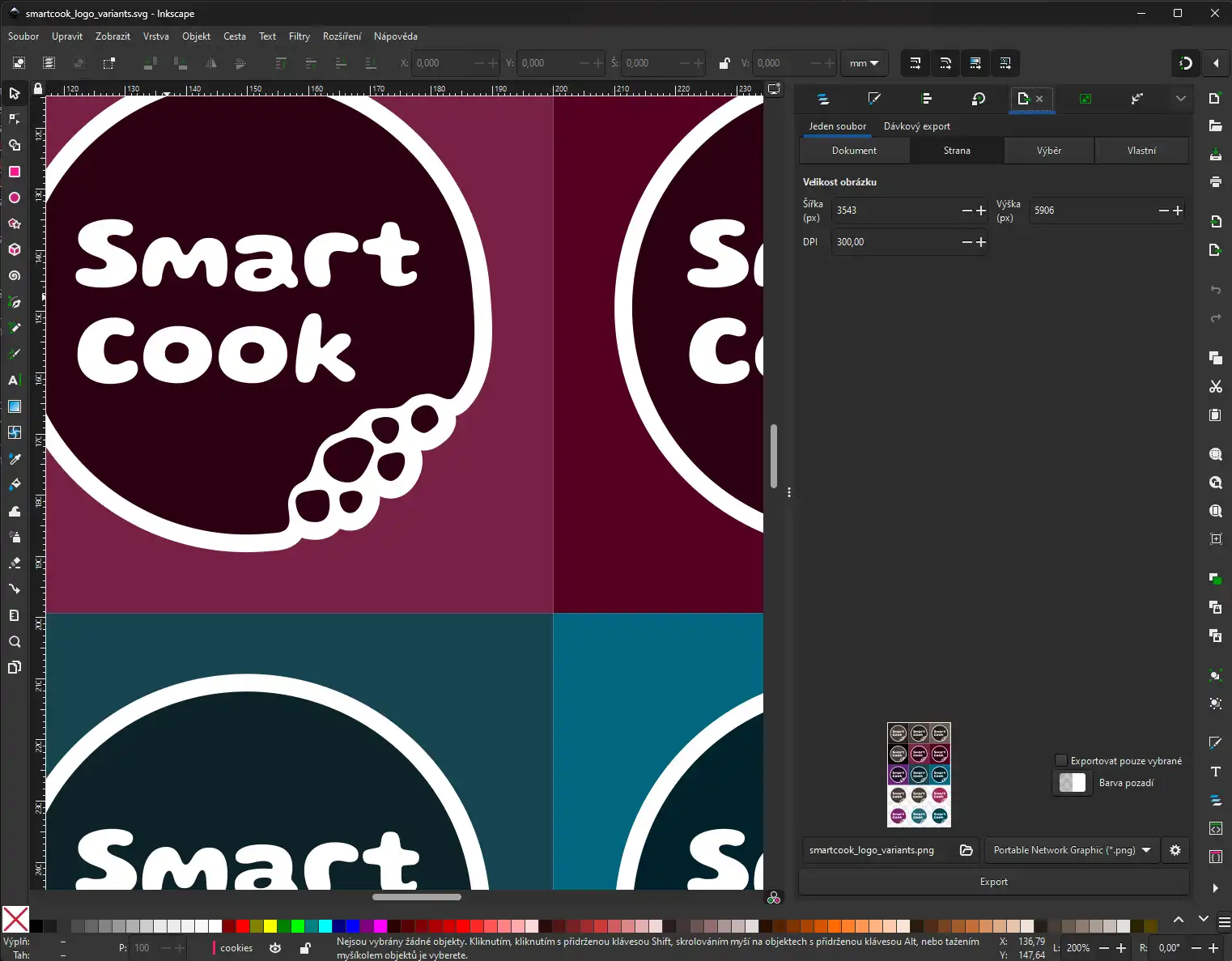Expand palette scroll down arrow
Screen dimensions: 1232x961
point(1204,919)
